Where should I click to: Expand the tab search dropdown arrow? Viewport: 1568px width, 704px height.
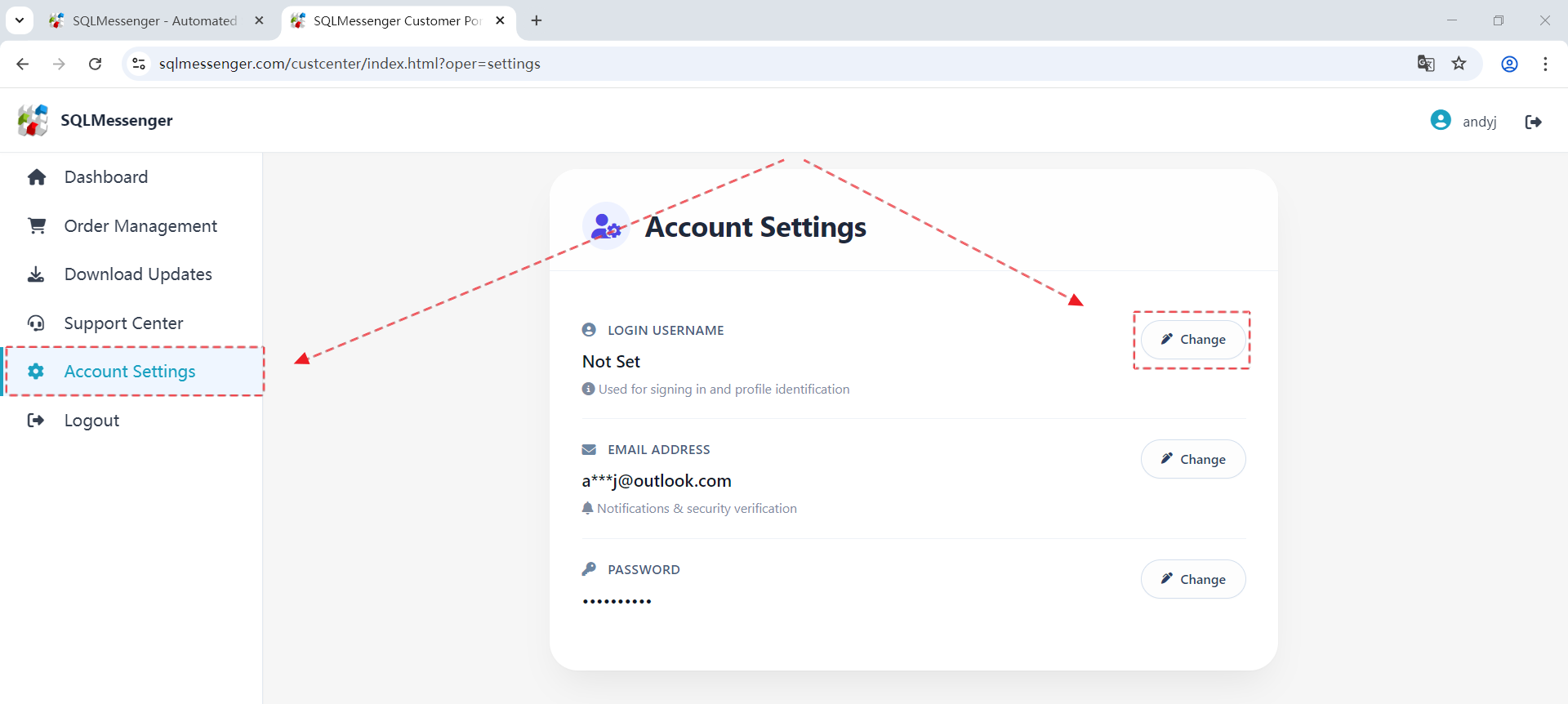click(20, 20)
